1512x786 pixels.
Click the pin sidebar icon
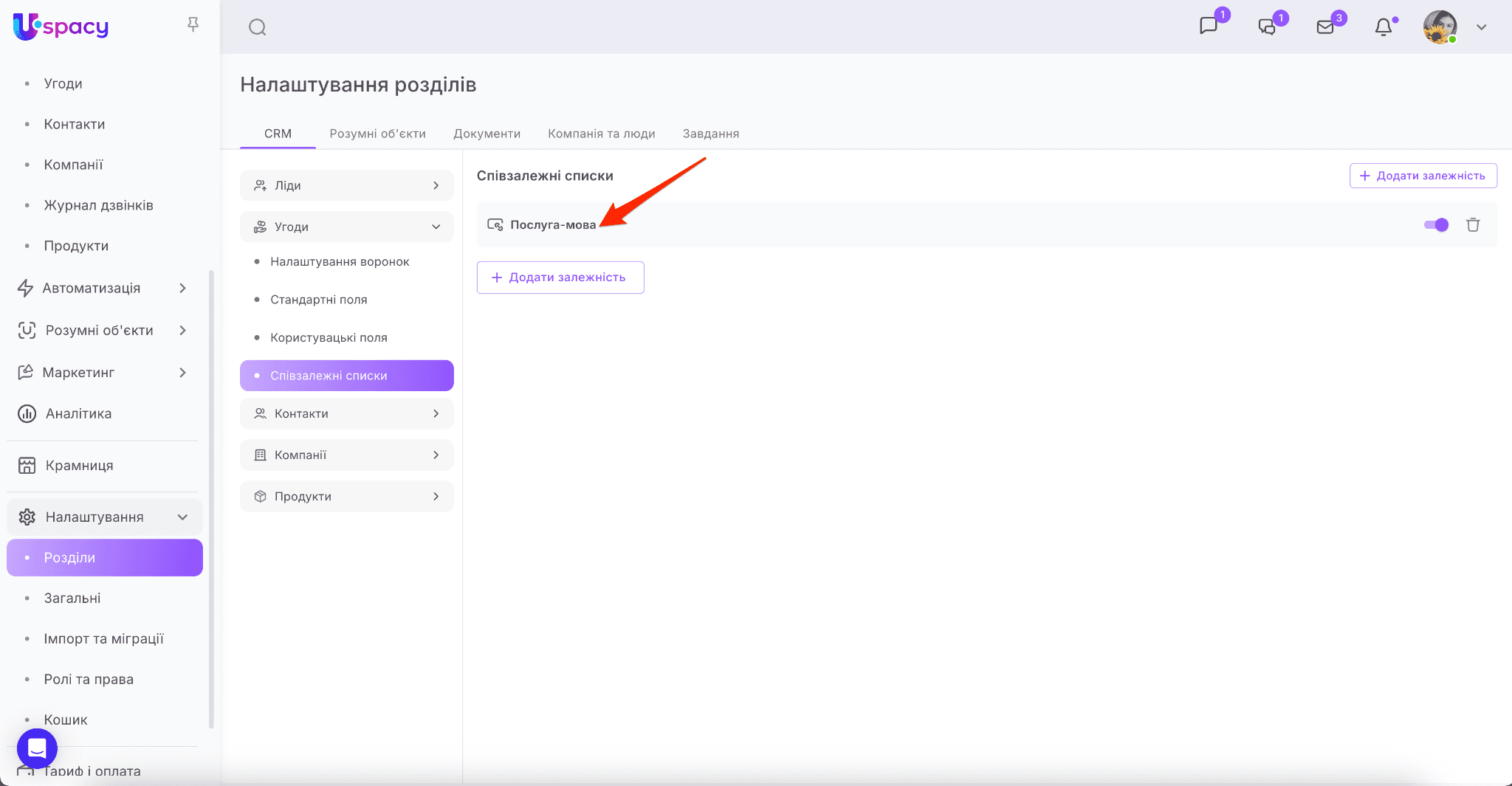coord(193,25)
